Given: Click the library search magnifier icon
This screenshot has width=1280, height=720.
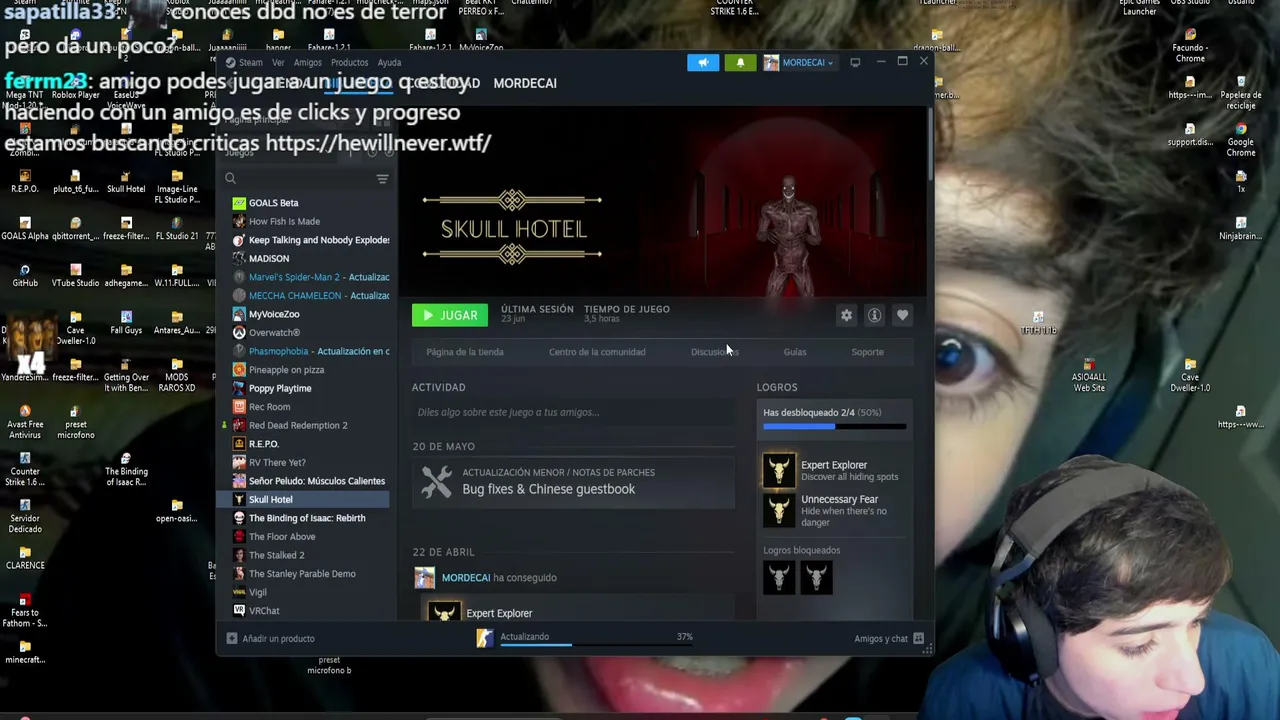Looking at the screenshot, I should click(230, 179).
